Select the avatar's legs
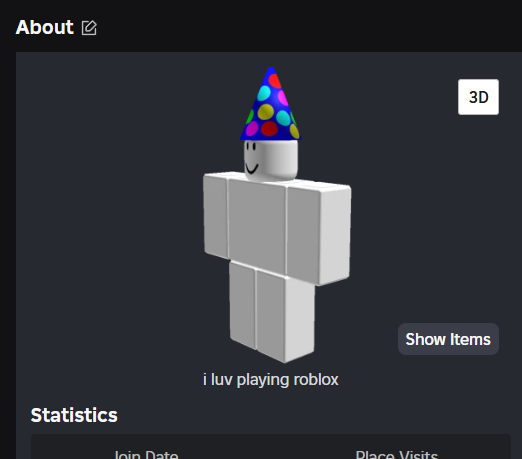This screenshot has height=459, width=522. click(272, 312)
